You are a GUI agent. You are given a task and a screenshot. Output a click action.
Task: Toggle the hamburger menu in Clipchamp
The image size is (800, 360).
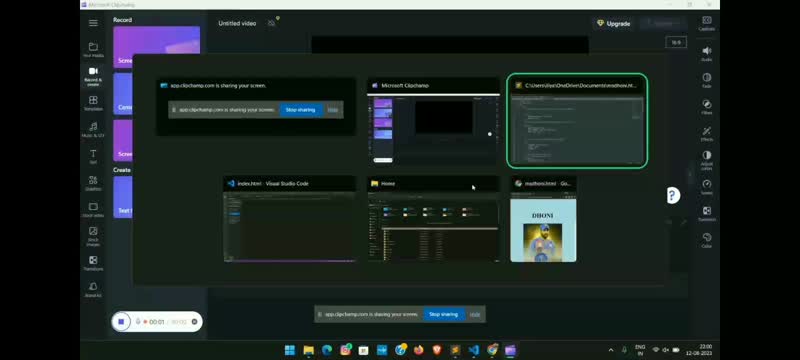pyautogui.click(x=93, y=23)
